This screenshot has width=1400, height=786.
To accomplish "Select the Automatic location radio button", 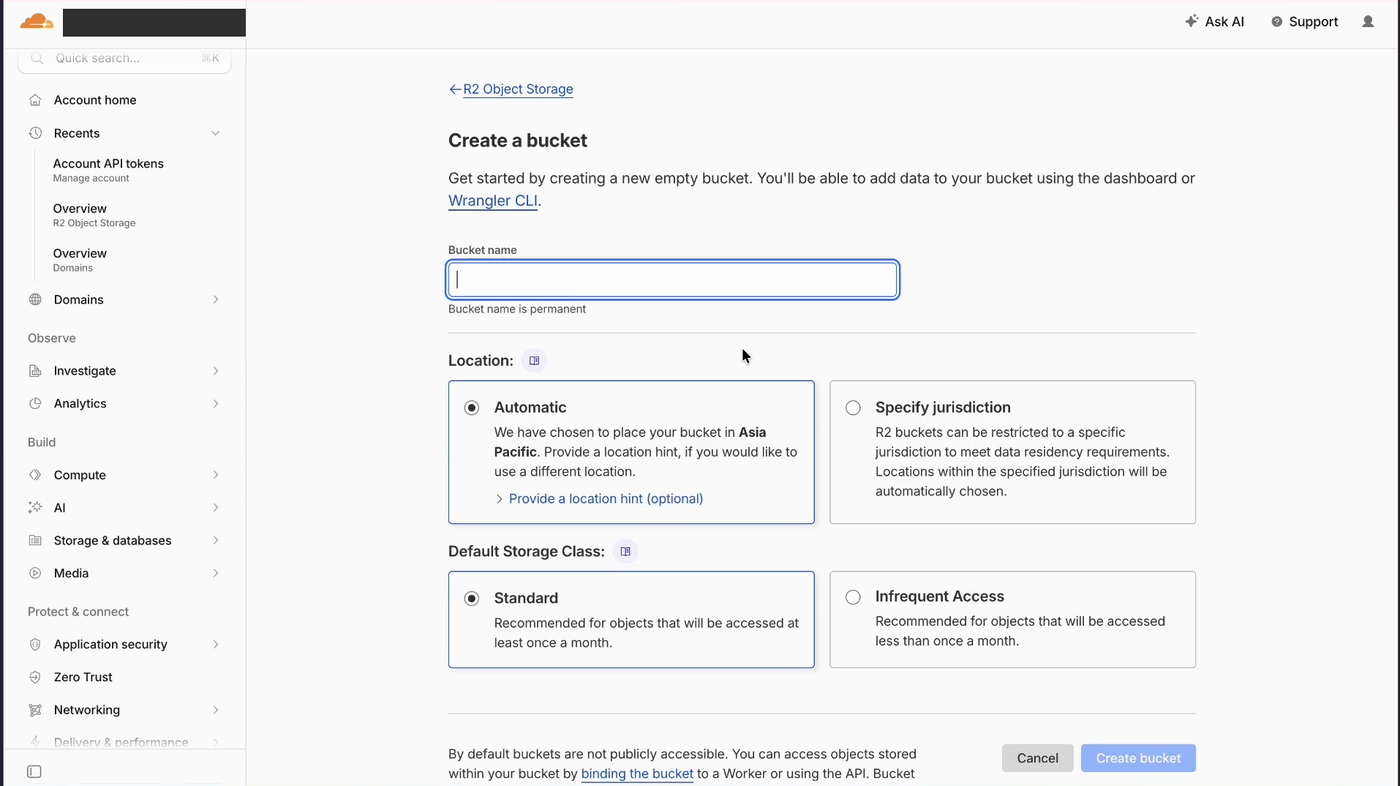I will [x=472, y=408].
